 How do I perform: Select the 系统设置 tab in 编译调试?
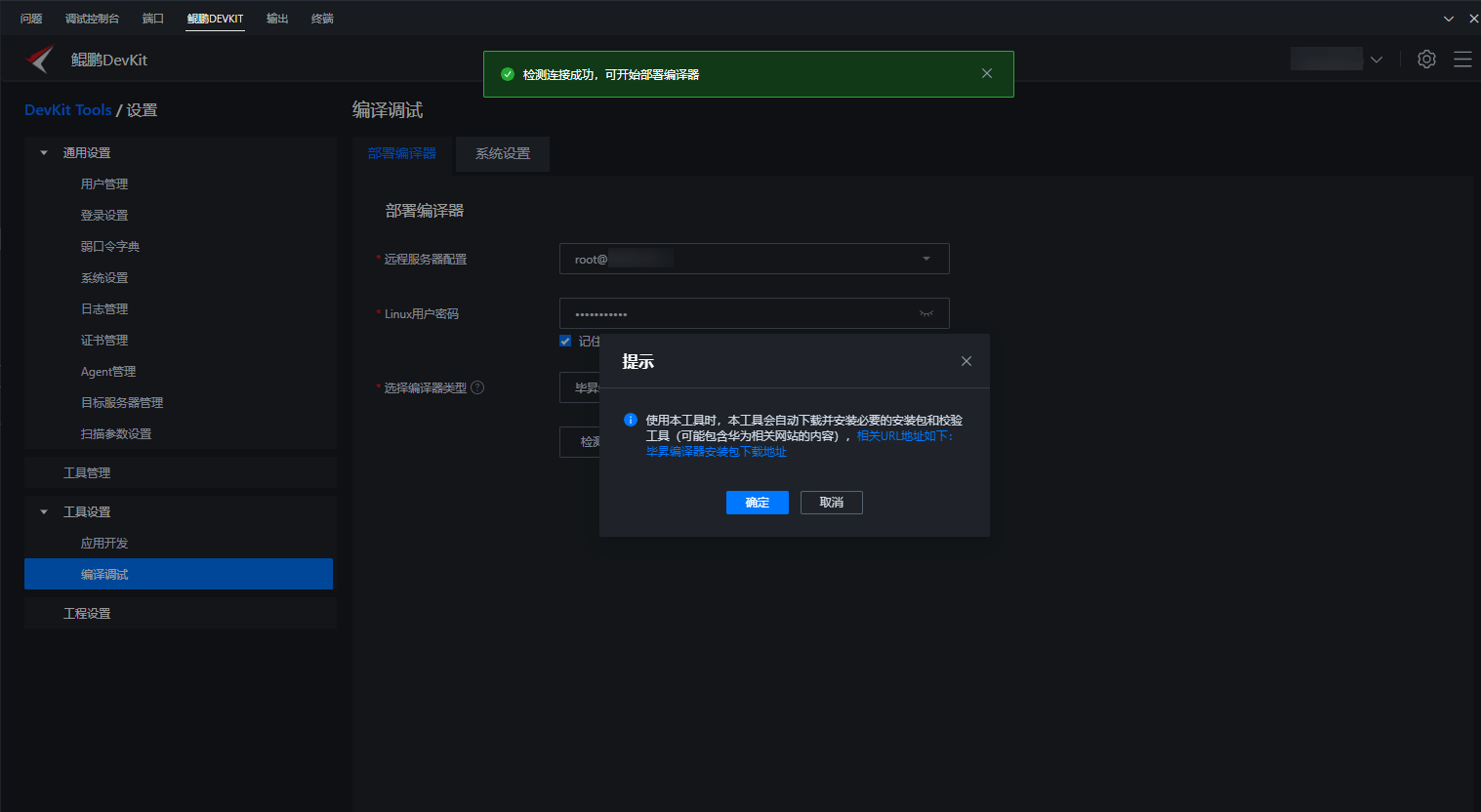[x=503, y=153]
